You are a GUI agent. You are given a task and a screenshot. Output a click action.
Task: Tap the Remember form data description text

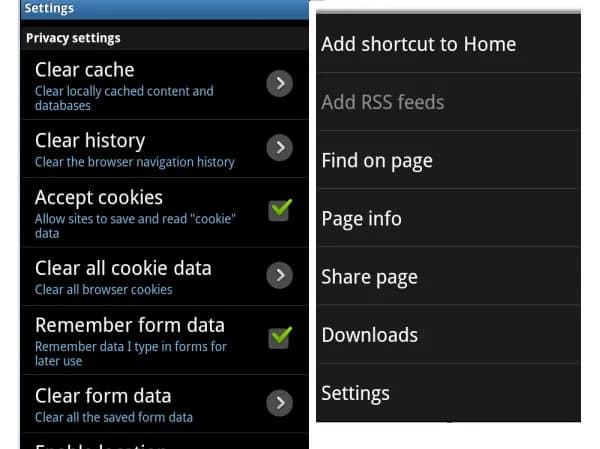coord(130,353)
